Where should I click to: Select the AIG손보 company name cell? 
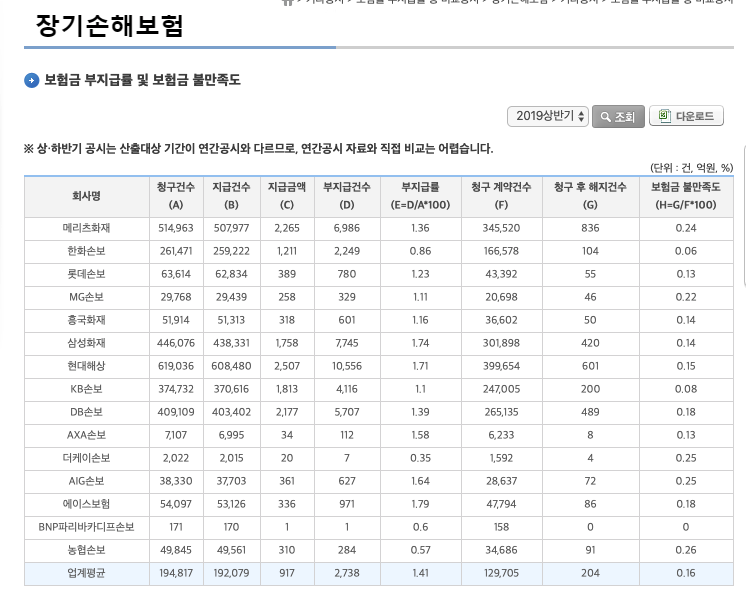(87, 481)
